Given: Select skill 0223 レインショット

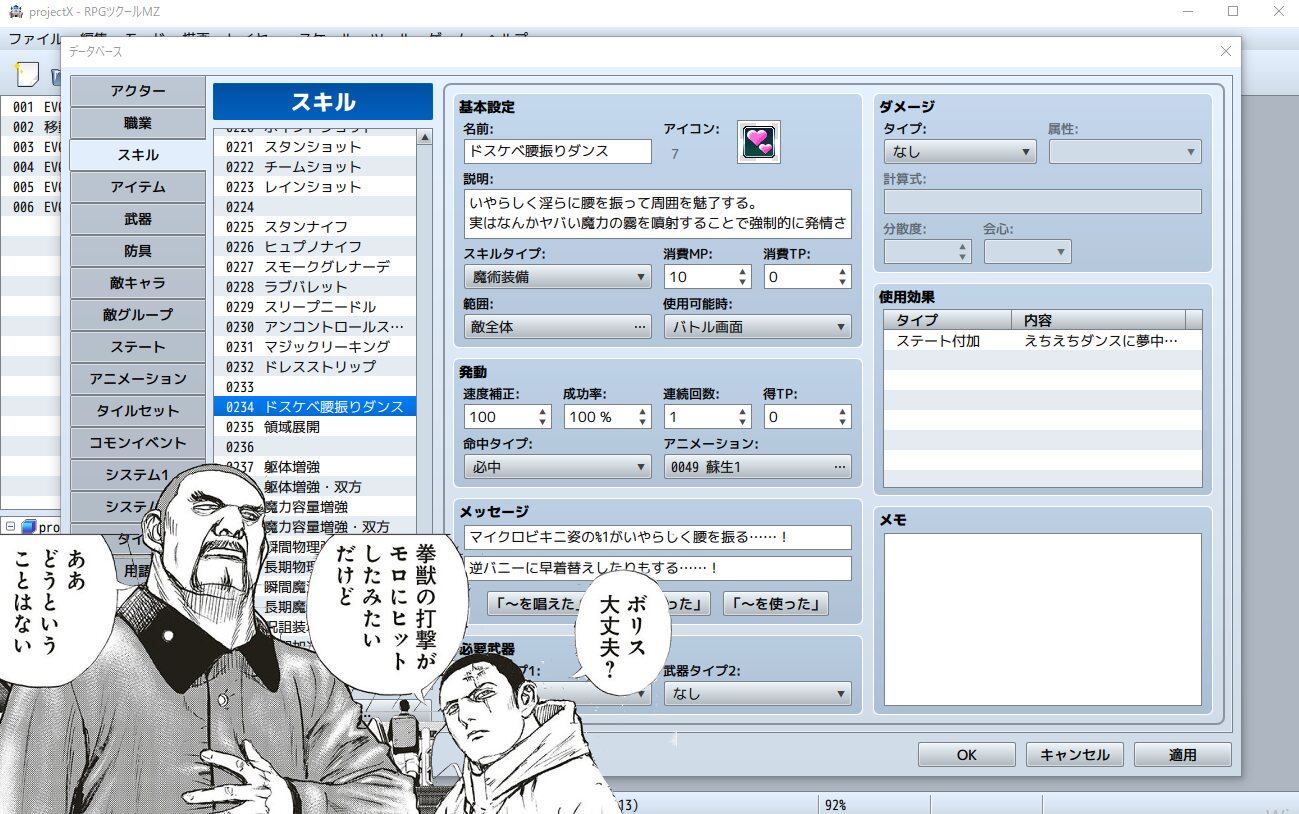Looking at the screenshot, I should [x=315, y=187].
